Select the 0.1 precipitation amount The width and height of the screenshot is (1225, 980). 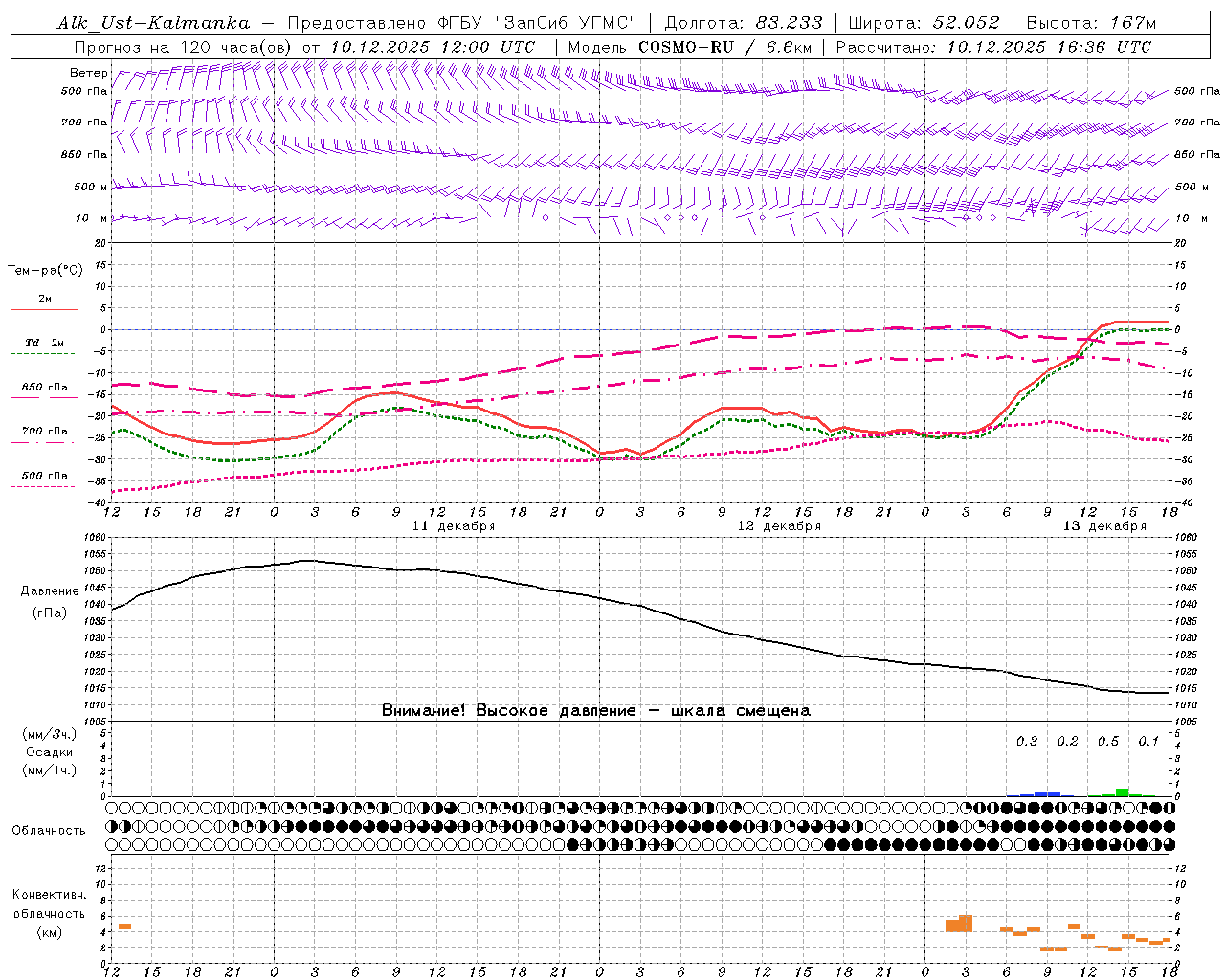[x=1148, y=742]
